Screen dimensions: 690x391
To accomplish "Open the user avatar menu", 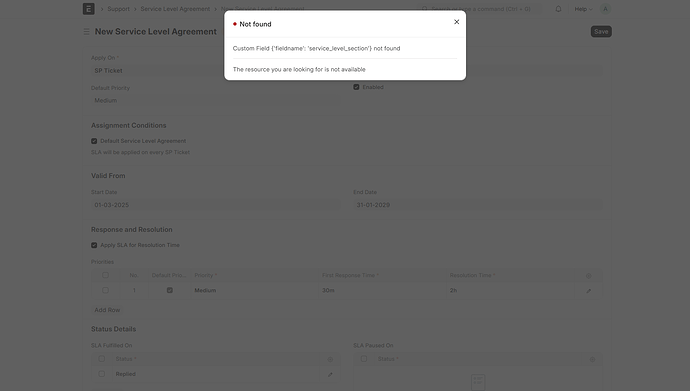I will pyautogui.click(x=605, y=9).
